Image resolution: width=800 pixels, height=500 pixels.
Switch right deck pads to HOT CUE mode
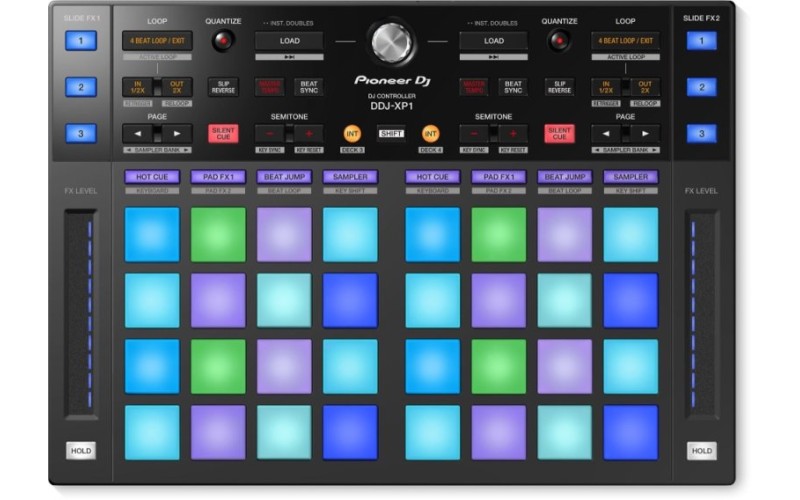432,177
